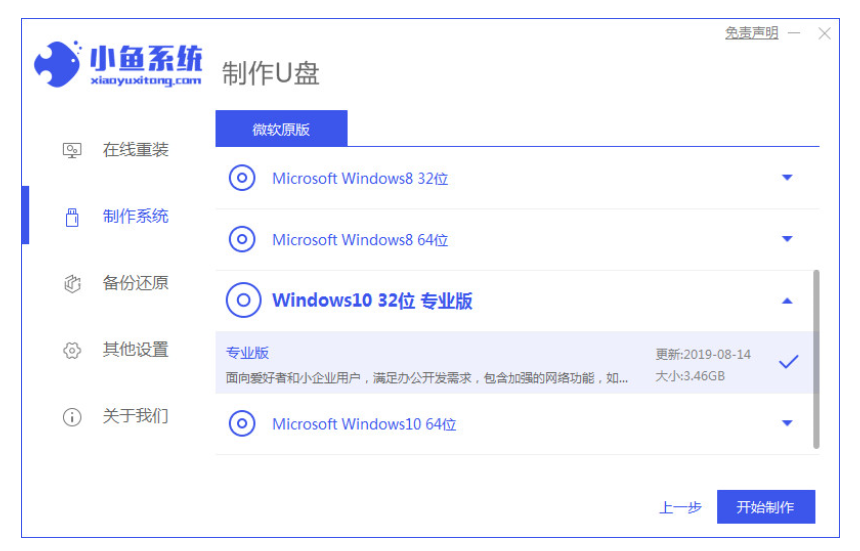Select the 在线重装 monitor icon

72,150
